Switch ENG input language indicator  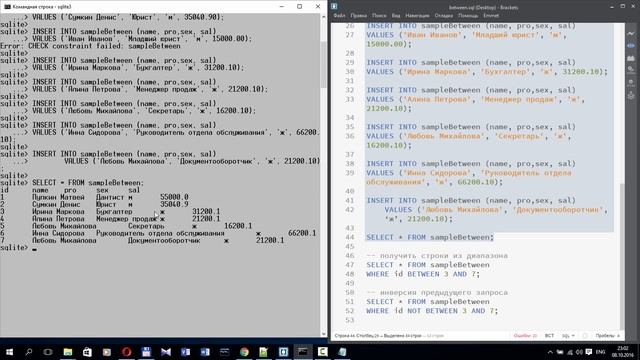pyautogui.click(x=600, y=352)
